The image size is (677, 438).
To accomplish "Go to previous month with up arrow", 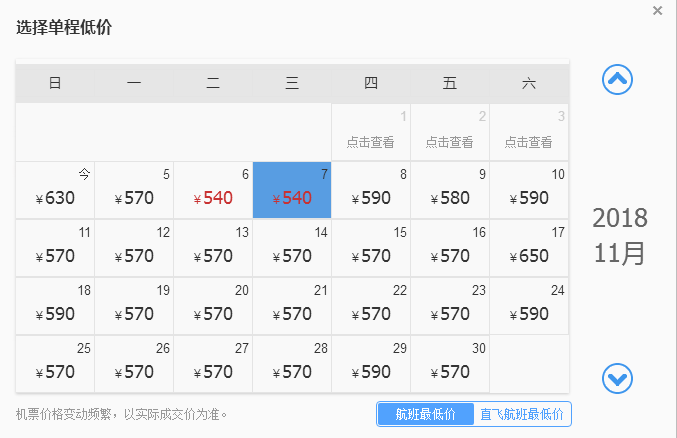I will [617, 79].
